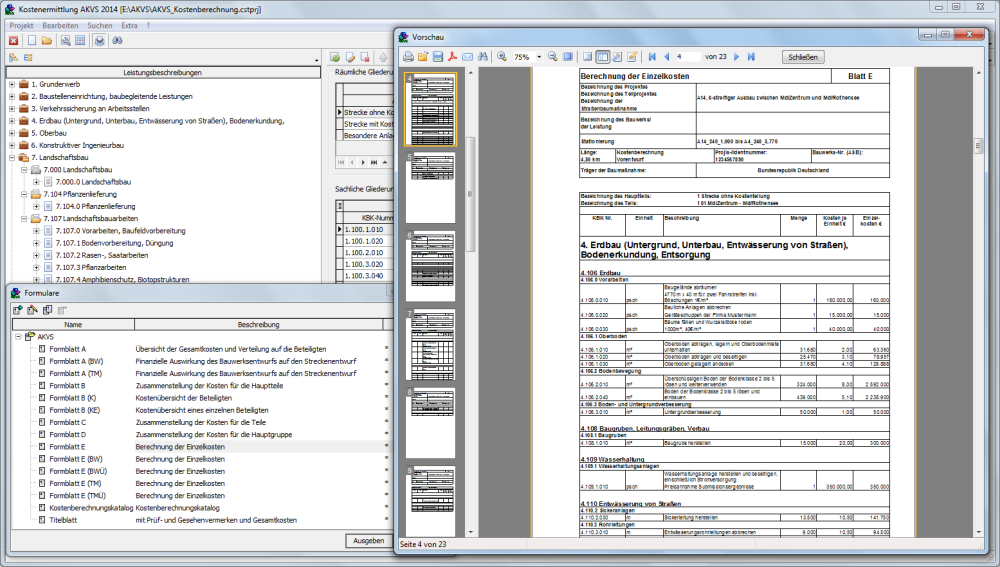Expand the 5. Oberbau tree node
The width and height of the screenshot is (1000, 567).
coord(11,133)
